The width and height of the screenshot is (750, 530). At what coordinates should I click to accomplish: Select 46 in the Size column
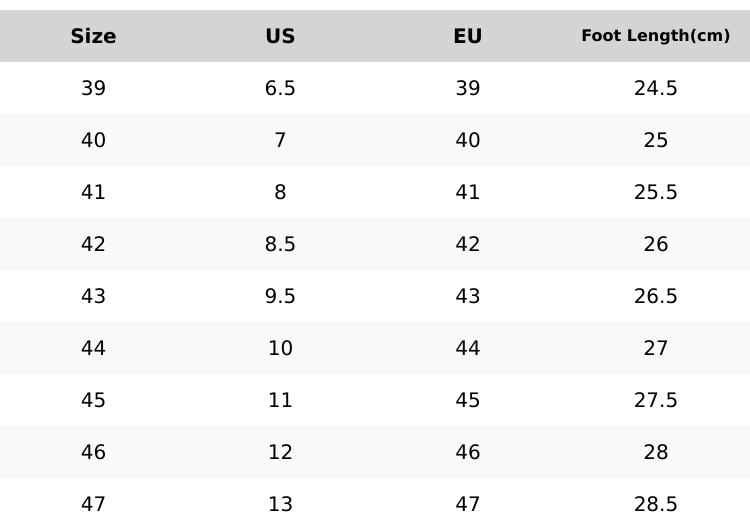pos(93,452)
